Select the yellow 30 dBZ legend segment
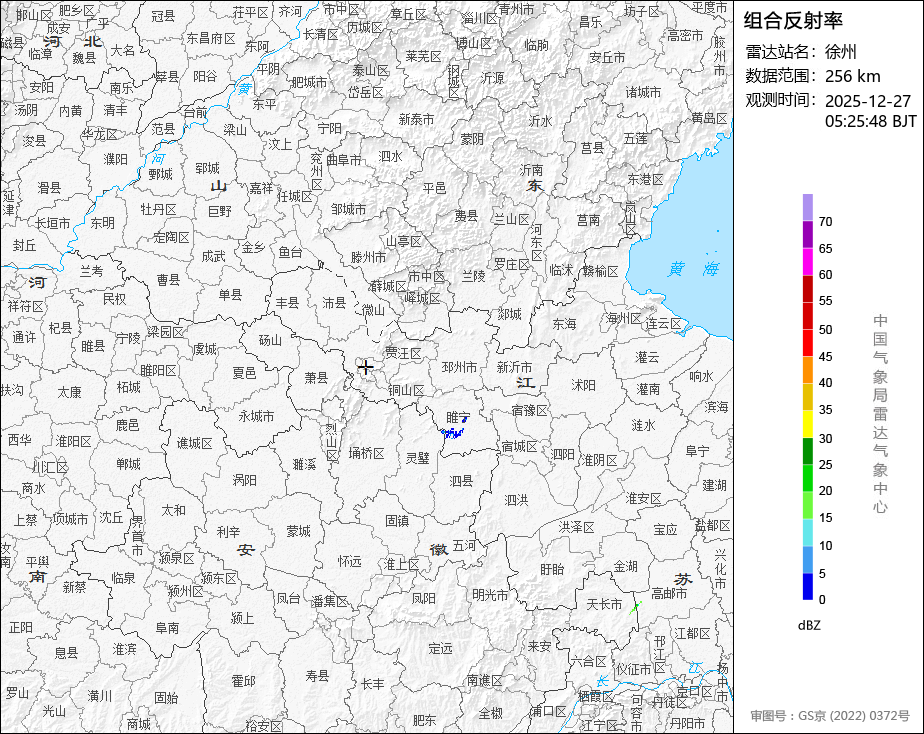The width and height of the screenshot is (924, 734). tap(807, 424)
